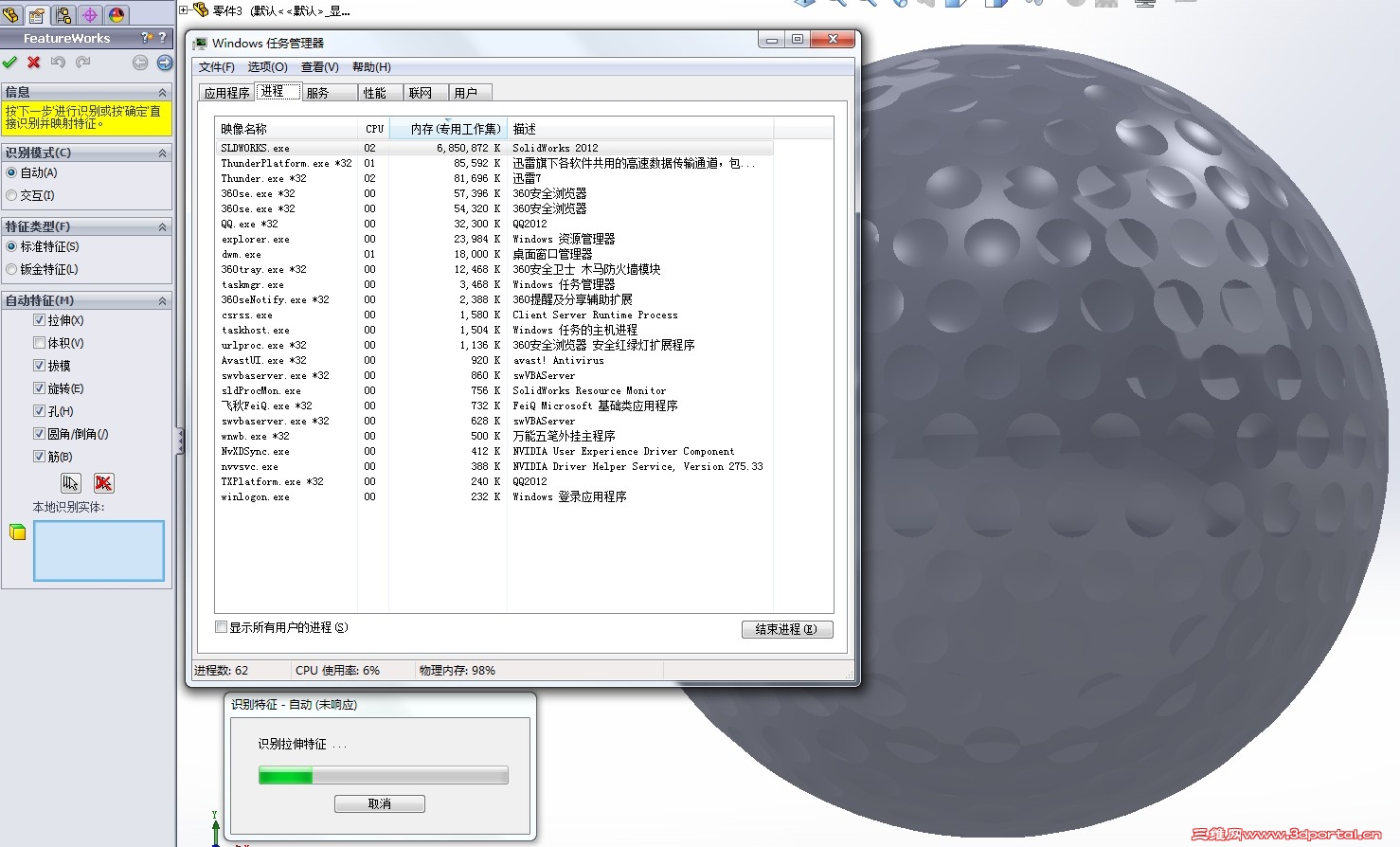
Task: Click the undo arrow in FeatureWorks
Action: (59, 63)
